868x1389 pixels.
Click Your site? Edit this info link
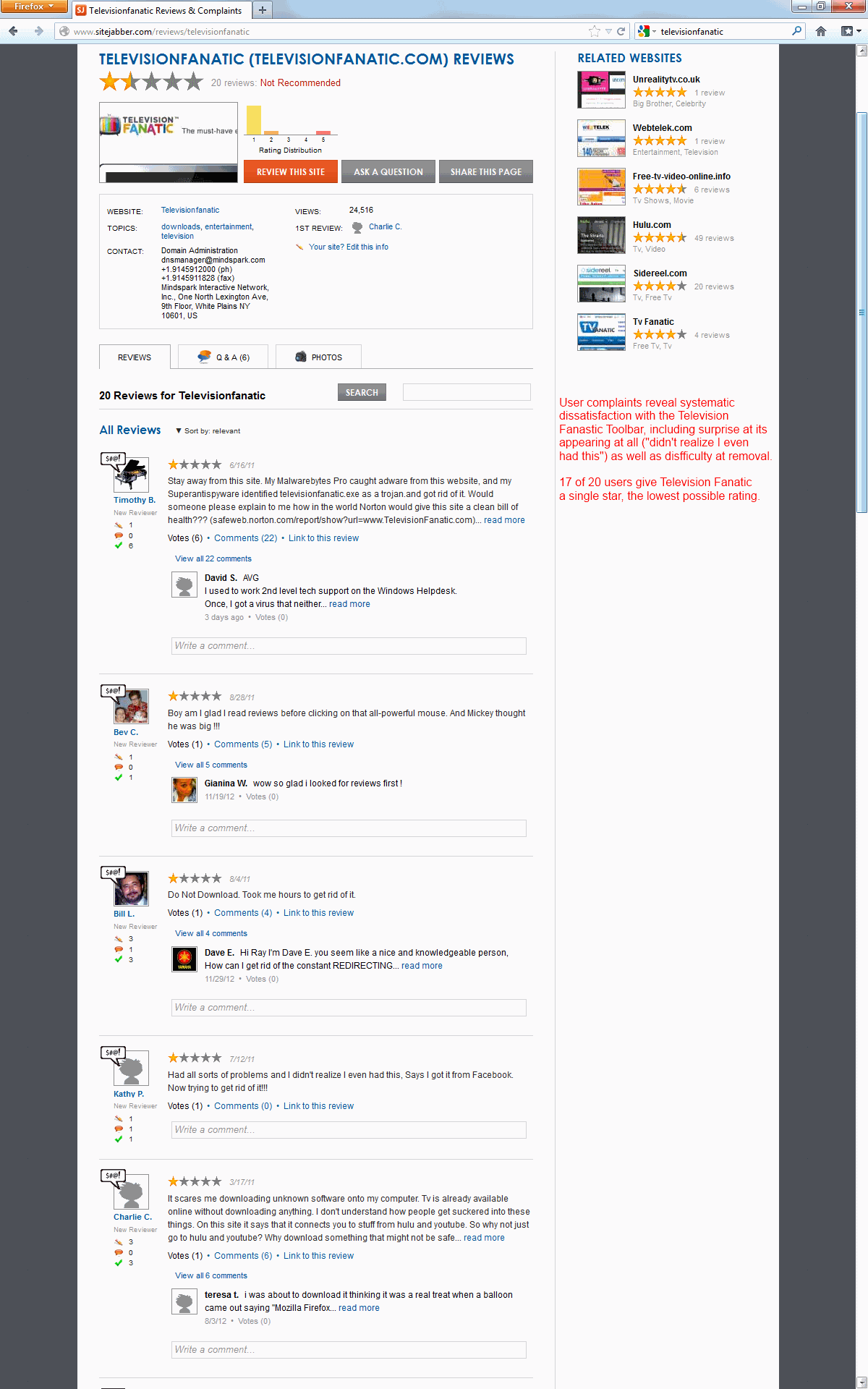349,247
